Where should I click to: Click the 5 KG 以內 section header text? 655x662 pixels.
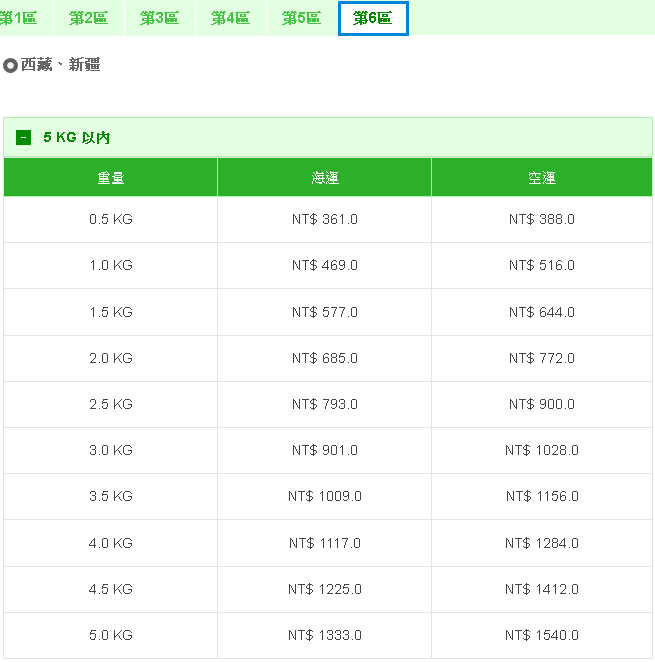[76, 138]
